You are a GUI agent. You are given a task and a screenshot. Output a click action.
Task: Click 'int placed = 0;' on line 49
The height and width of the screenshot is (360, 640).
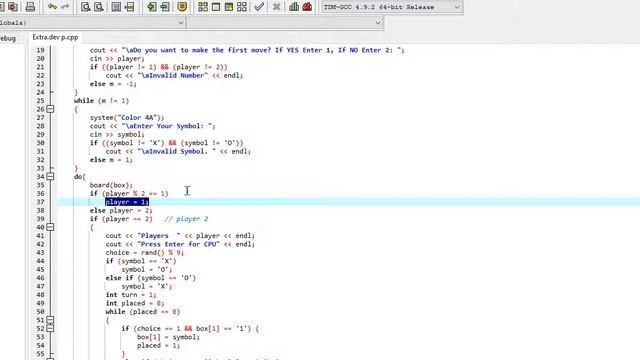[x=135, y=303]
